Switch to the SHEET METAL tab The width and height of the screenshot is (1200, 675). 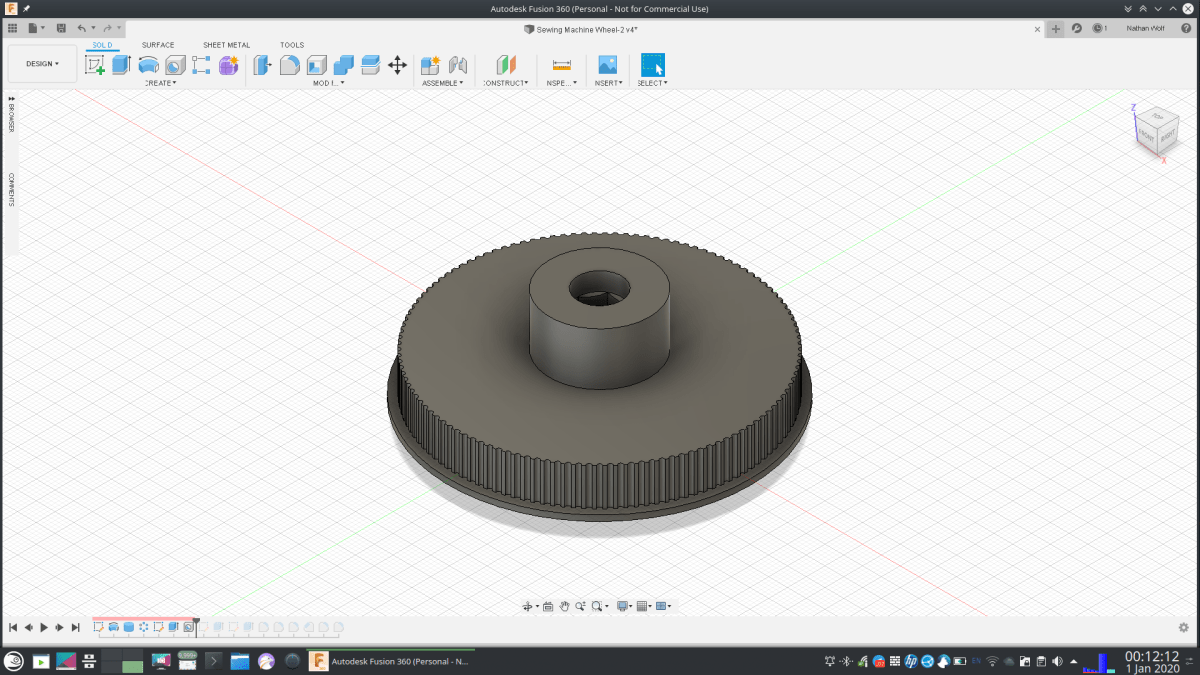[227, 45]
